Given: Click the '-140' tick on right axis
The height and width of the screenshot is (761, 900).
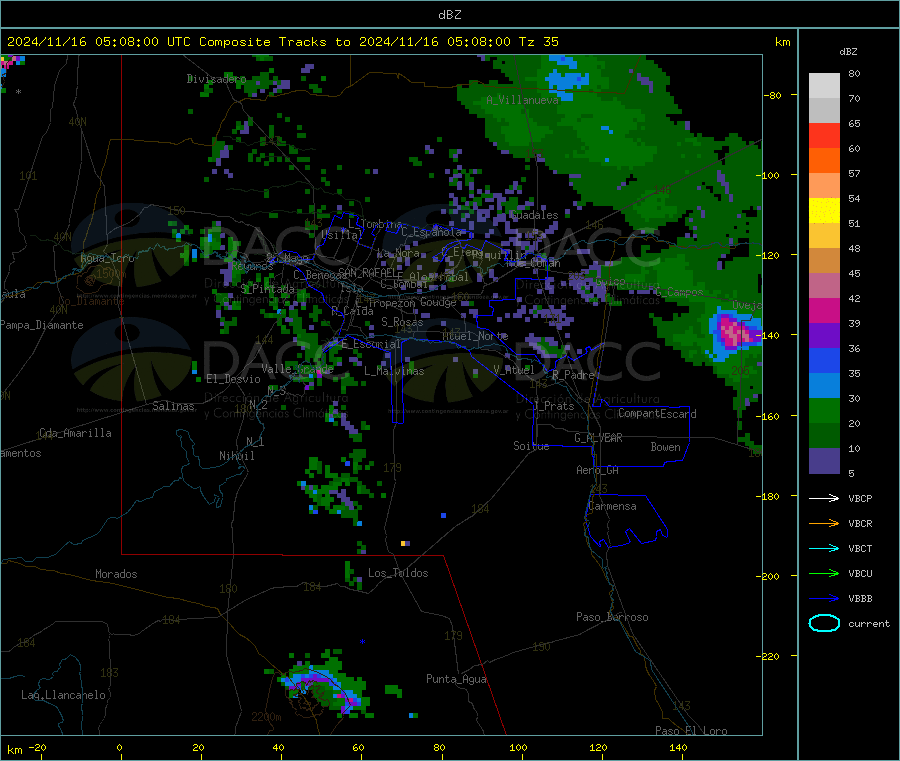Looking at the screenshot, I should [x=770, y=335].
